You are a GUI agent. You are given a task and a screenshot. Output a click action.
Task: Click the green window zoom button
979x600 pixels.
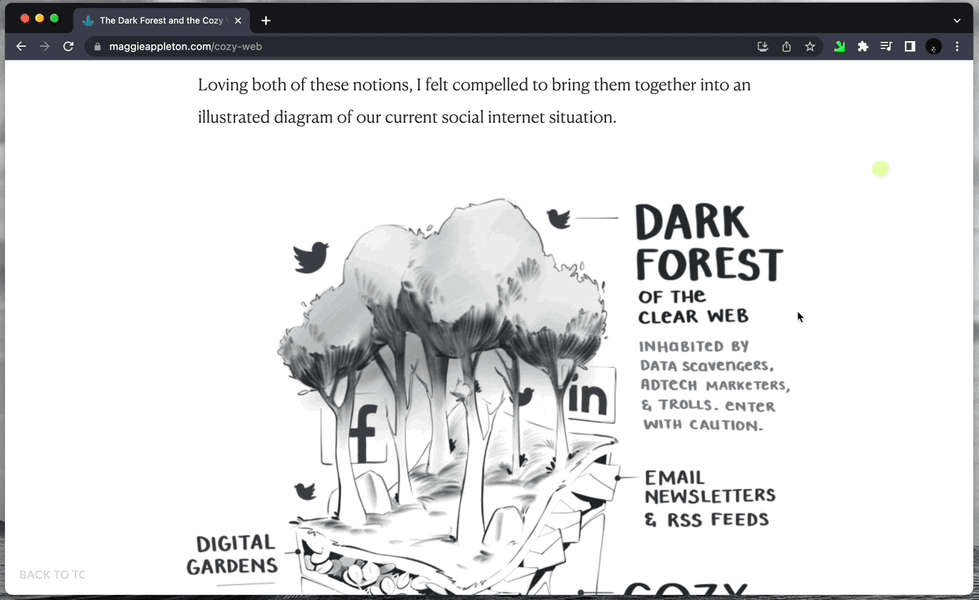[54, 18]
